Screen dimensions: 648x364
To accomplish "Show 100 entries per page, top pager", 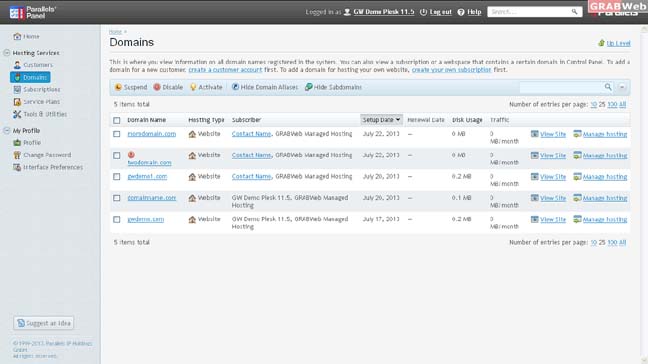I will (x=612, y=105).
